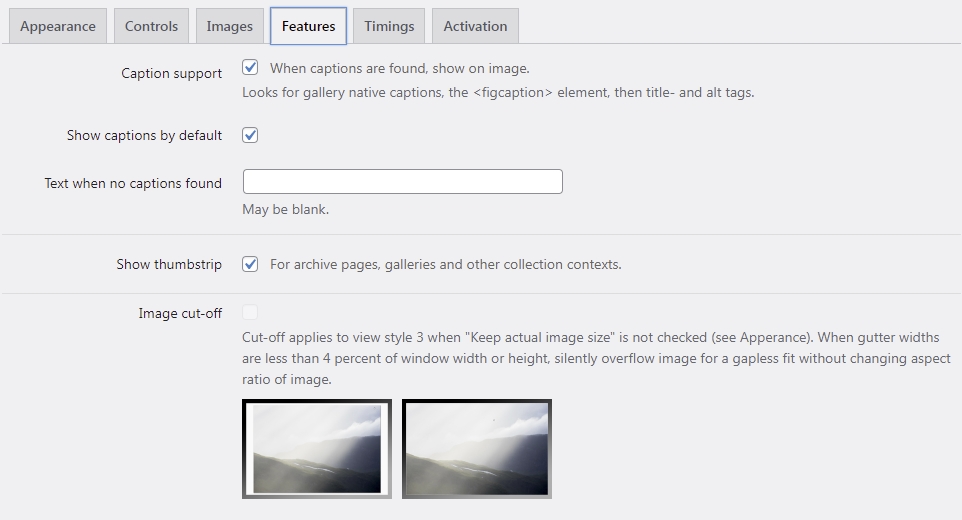Click the Text when no captions found label
The image size is (962, 520).
click(x=133, y=183)
